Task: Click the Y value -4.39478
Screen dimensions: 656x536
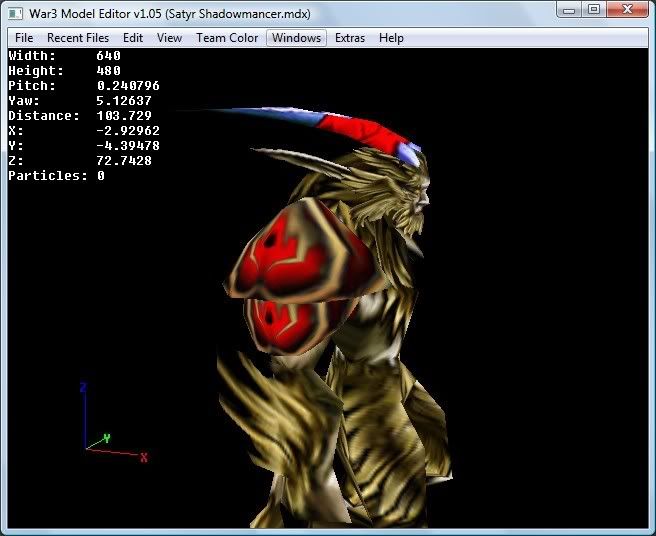Action: click(128, 146)
